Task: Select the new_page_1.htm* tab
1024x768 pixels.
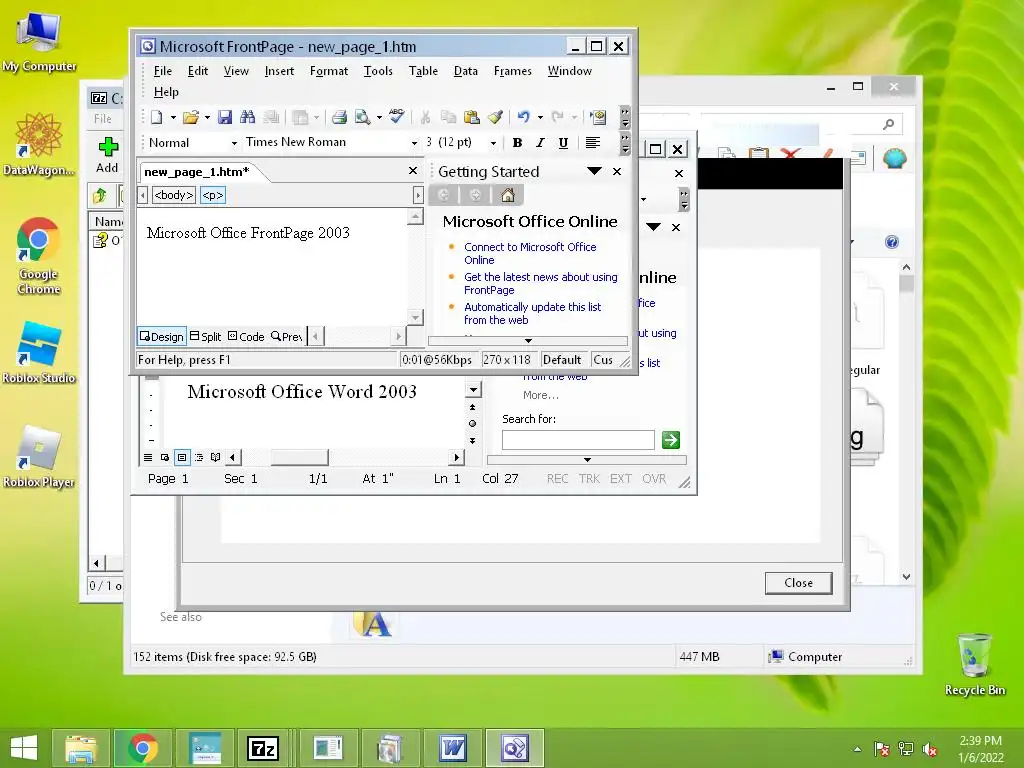Action: [197, 172]
